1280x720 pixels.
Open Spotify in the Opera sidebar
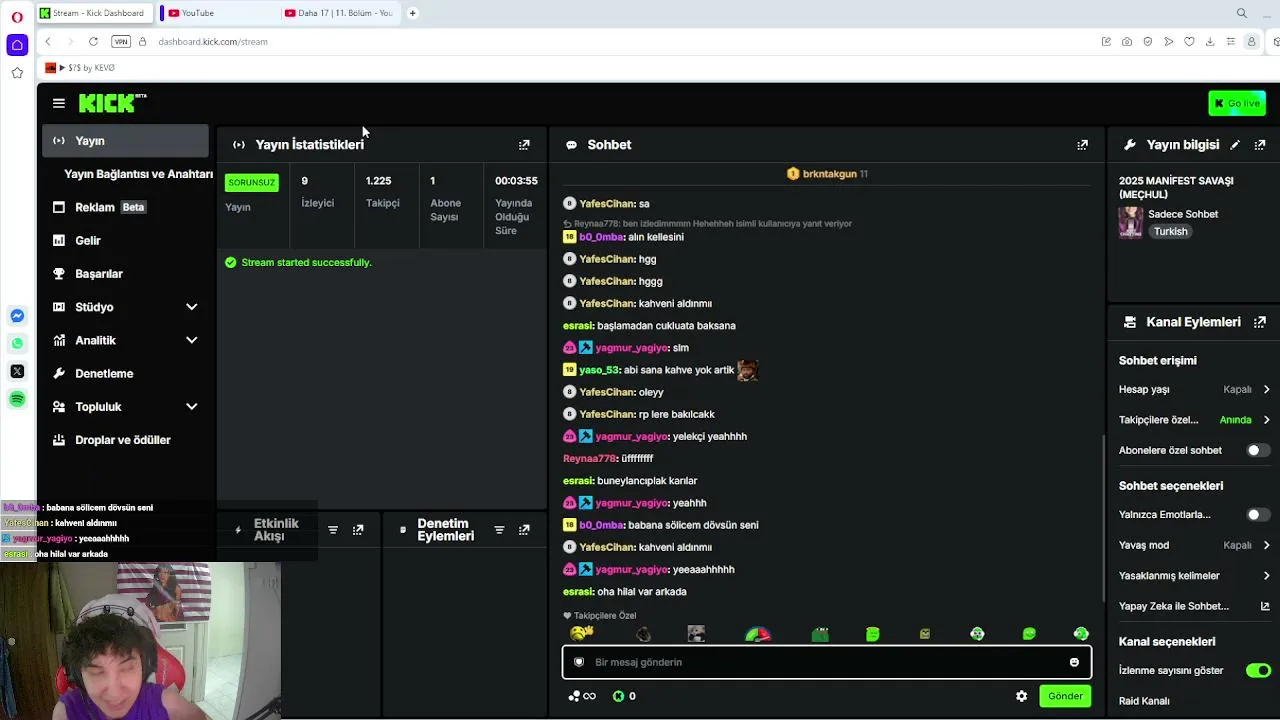[x=17, y=399]
